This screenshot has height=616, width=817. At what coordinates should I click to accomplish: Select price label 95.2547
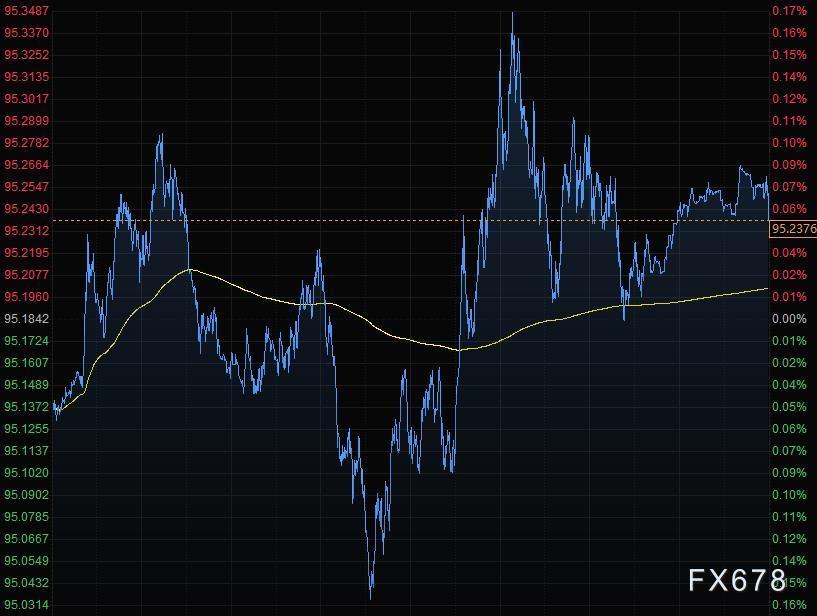[x=27, y=187]
